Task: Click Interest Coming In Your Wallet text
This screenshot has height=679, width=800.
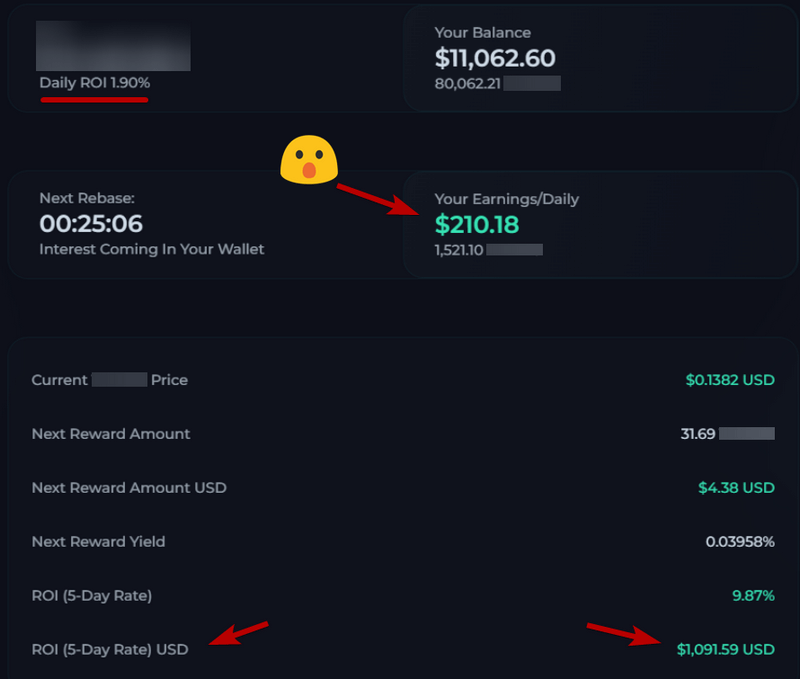Action: pos(152,249)
